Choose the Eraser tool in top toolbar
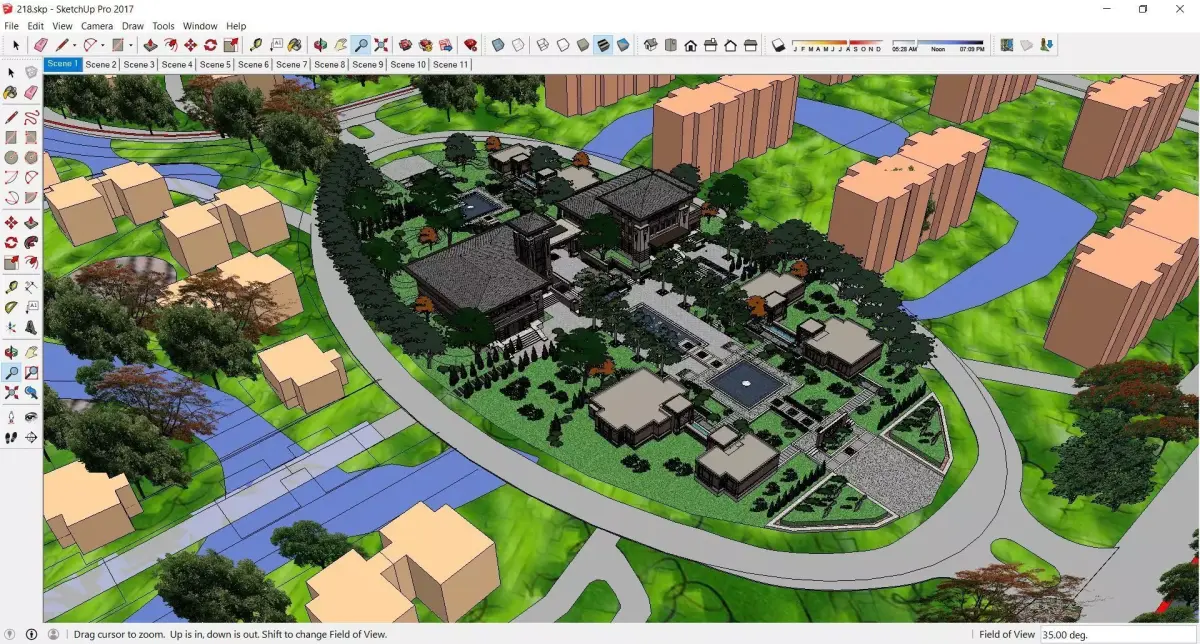This screenshot has height=644, width=1200. click(40, 45)
